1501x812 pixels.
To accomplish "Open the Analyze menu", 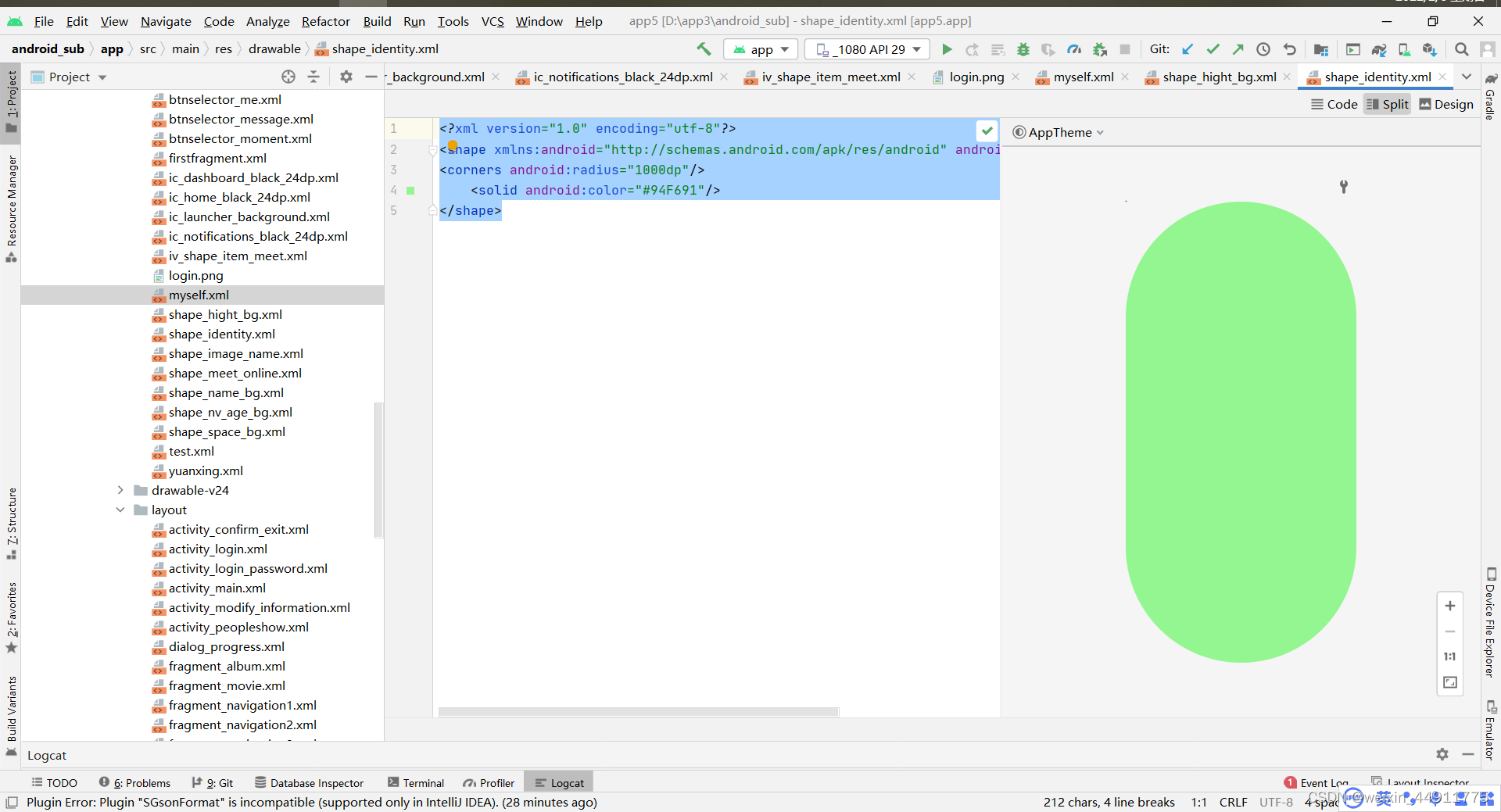I will coord(268,21).
